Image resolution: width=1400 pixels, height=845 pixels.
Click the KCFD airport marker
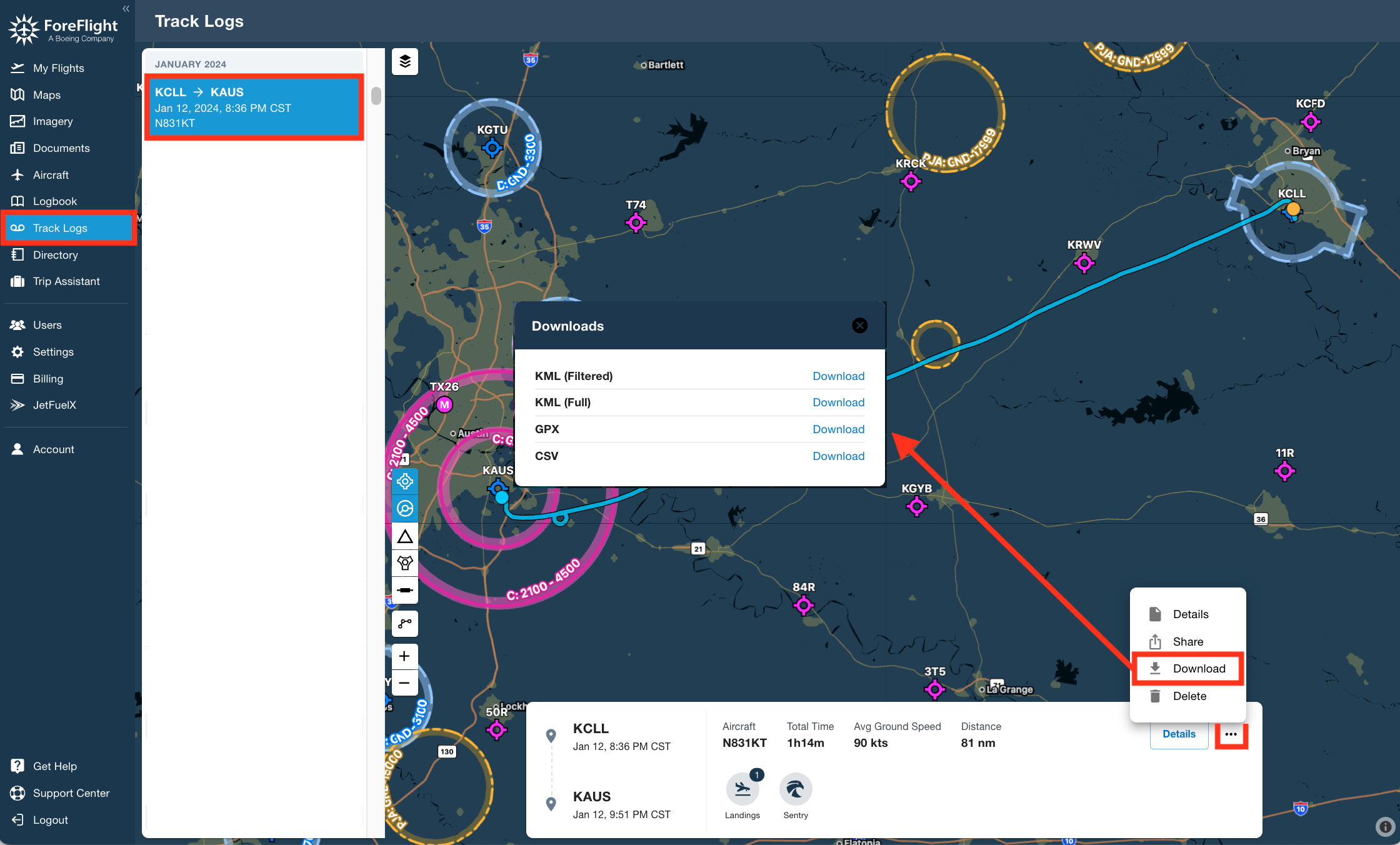coord(1311,122)
